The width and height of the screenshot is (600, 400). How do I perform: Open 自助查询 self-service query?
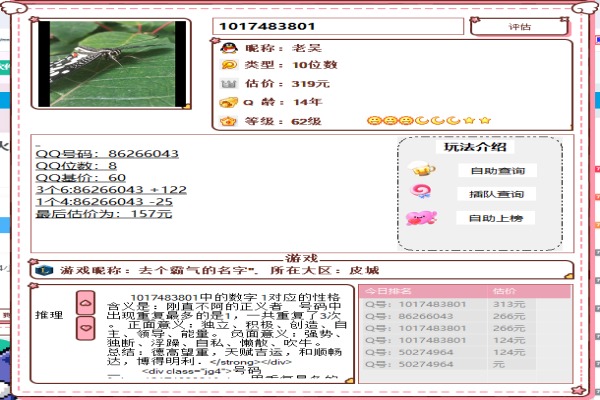(x=496, y=171)
